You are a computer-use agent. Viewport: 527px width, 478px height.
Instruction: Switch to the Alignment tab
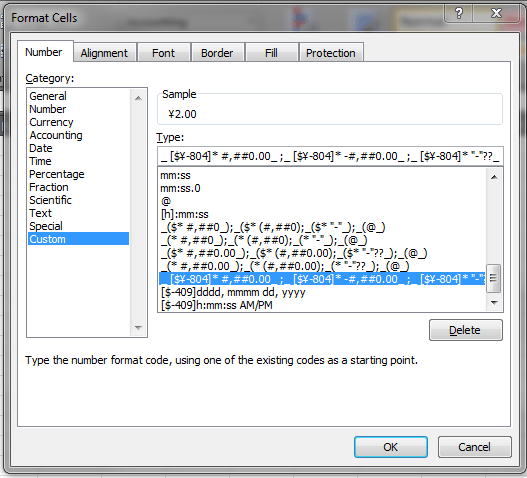pyautogui.click(x=104, y=53)
